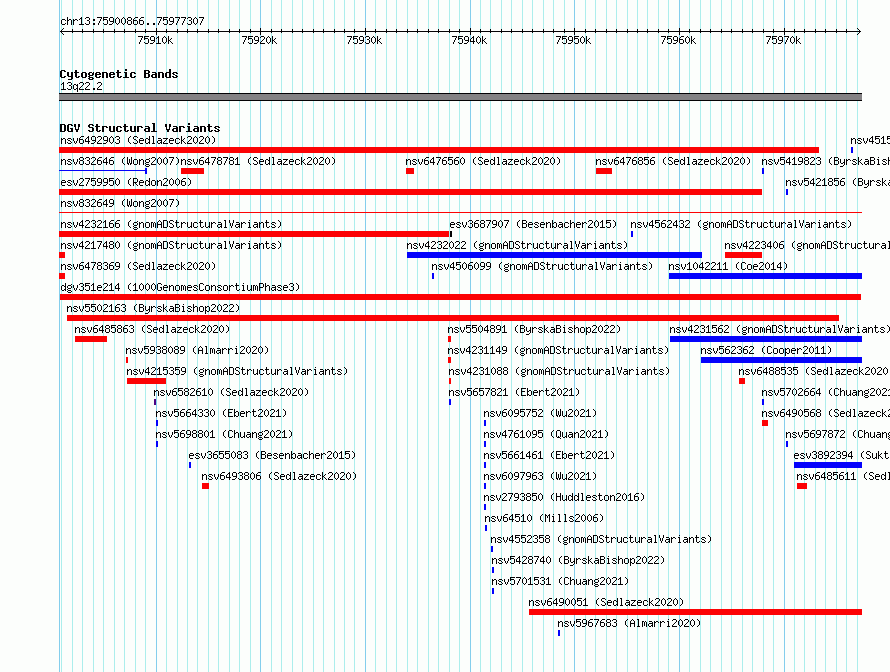Open the nsv4217480 gnomAD variant label
This screenshot has height=672, width=890.
(x=171, y=245)
